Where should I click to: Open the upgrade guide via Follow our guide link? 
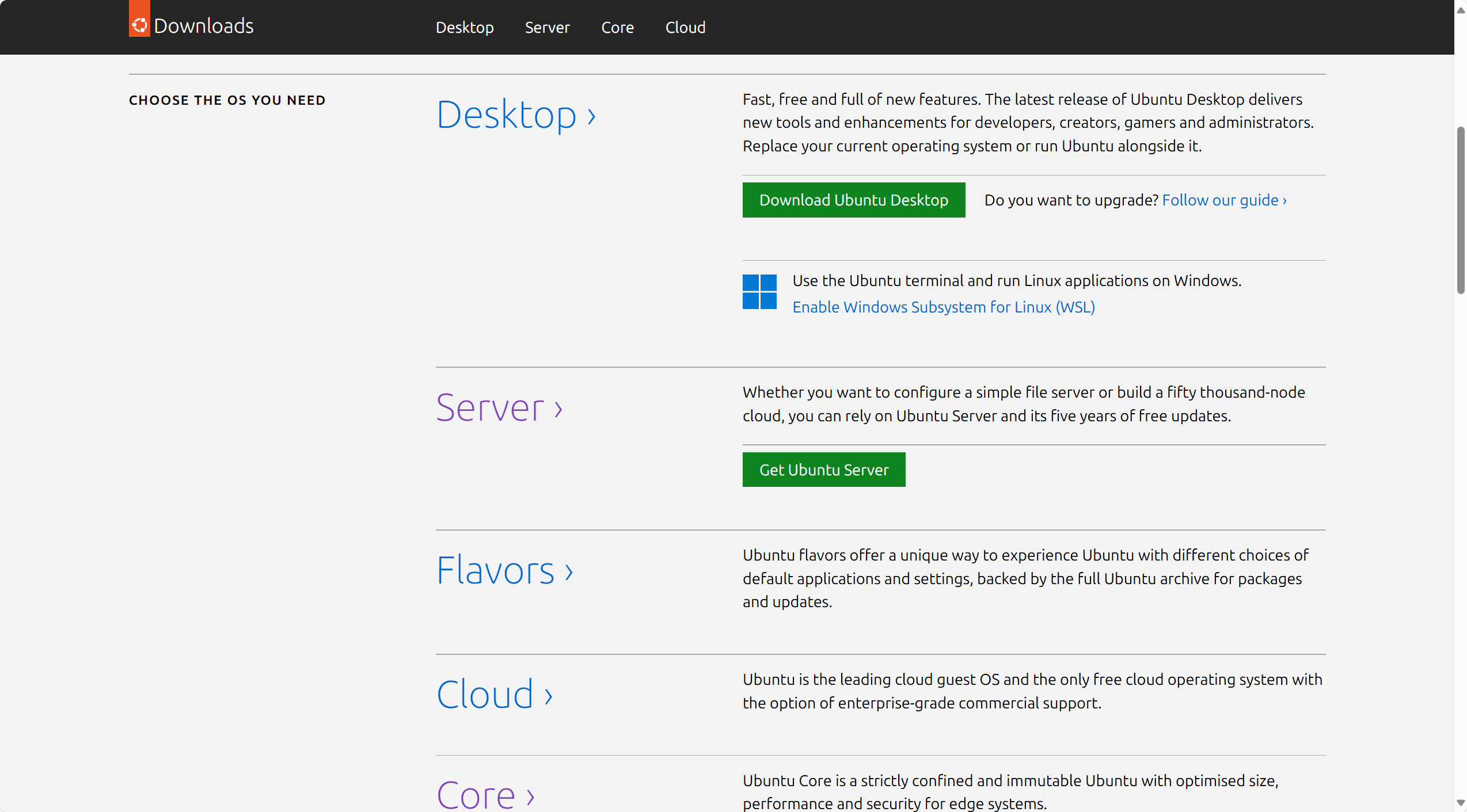point(1223,200)
